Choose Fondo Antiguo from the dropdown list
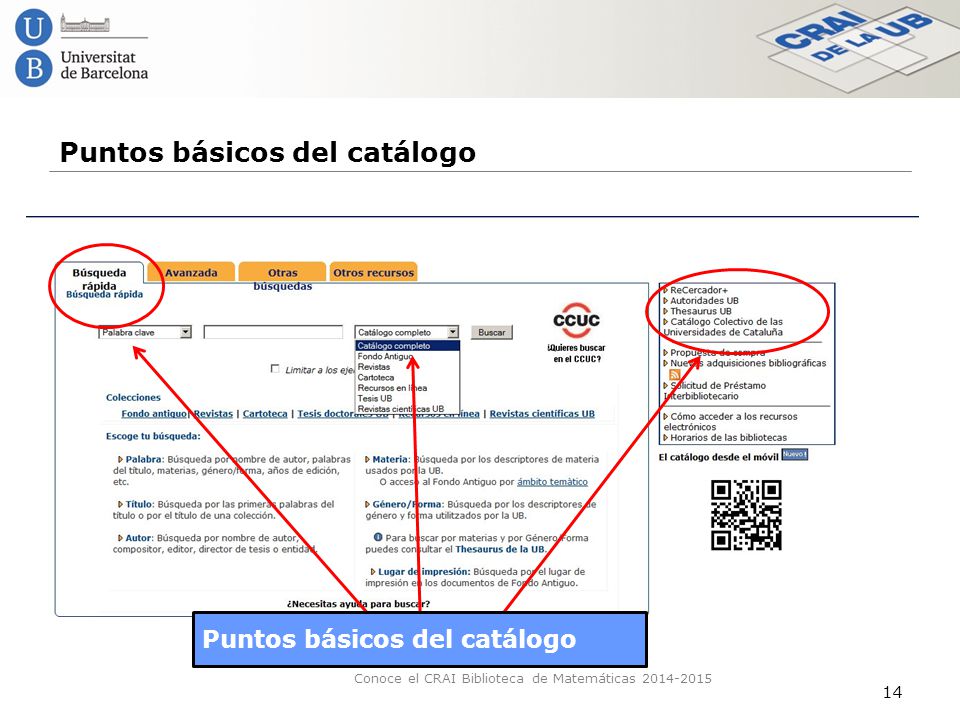Viewport: 960px width, 720px height. pos(385,356)
